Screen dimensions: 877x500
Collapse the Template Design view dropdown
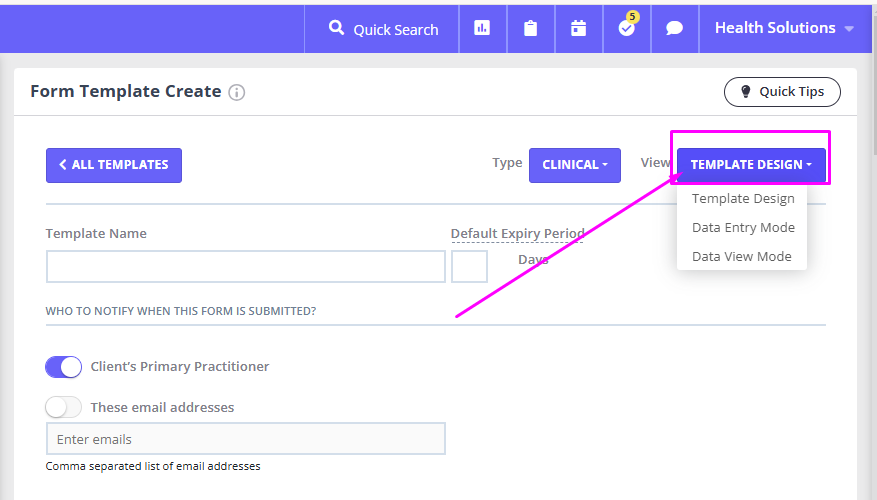[x=751, y=165]
